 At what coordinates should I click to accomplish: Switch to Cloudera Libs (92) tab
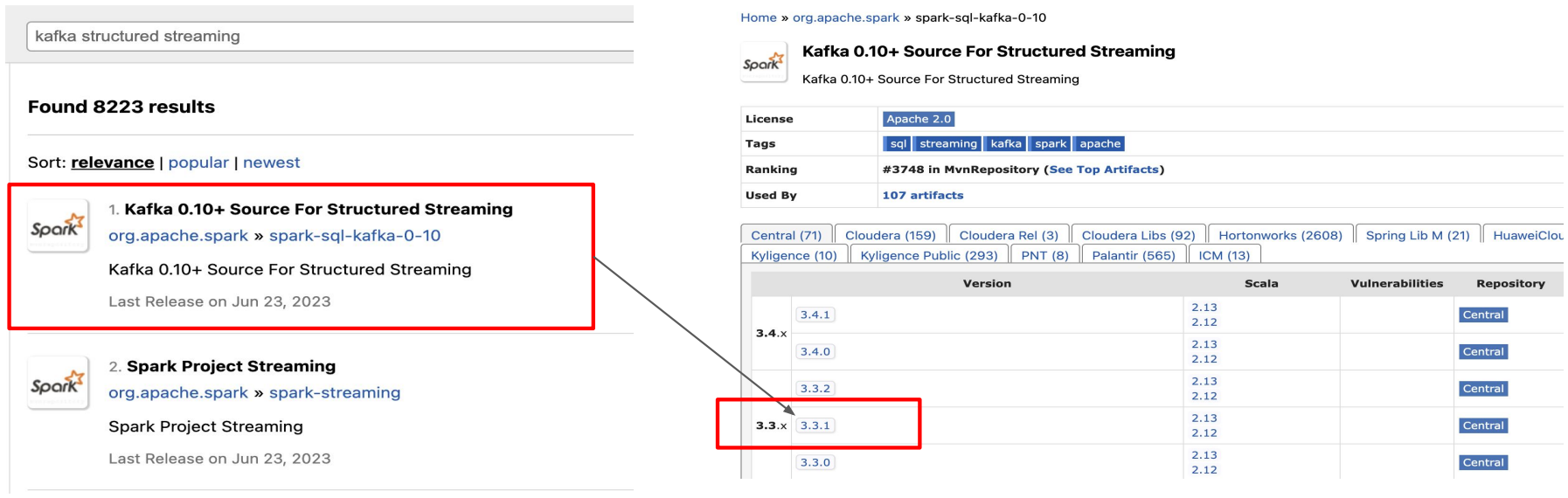[1139, 235]
